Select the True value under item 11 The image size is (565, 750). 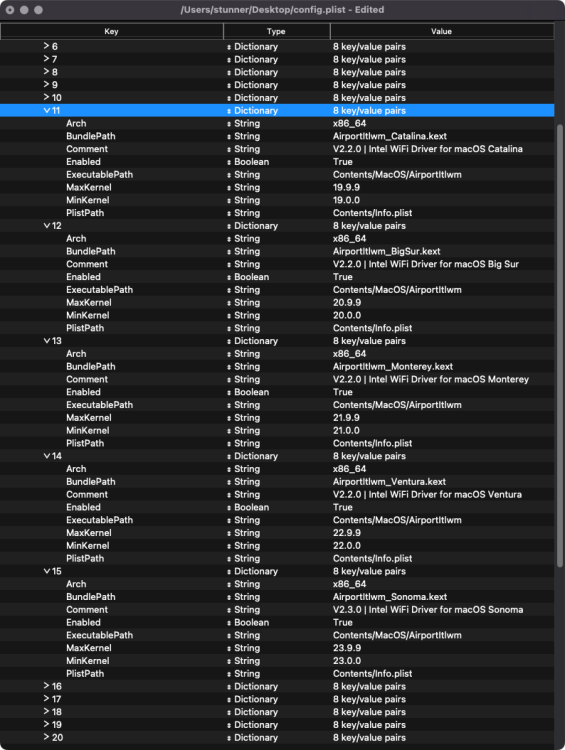point(343,162)
